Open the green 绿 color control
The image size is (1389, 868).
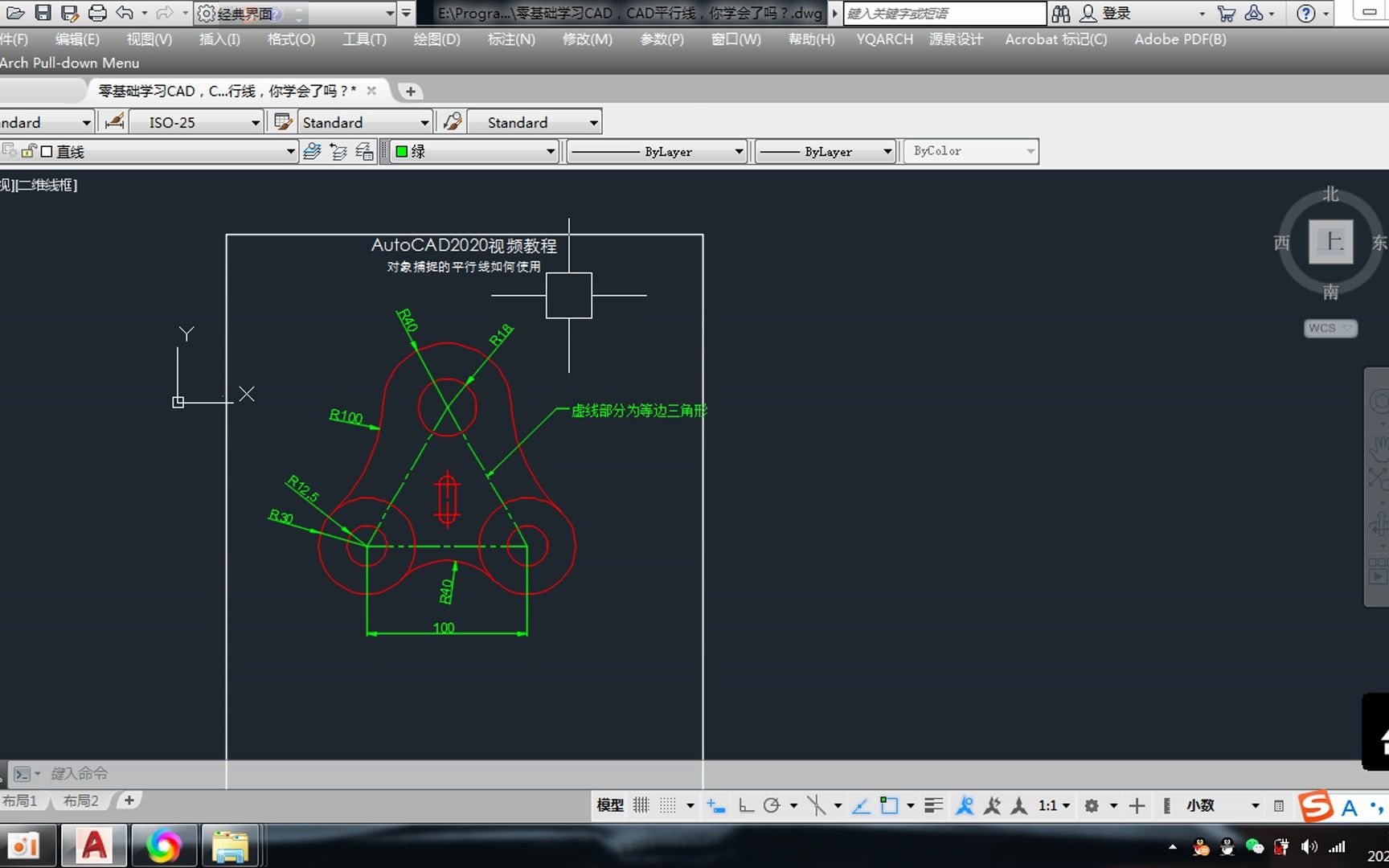click(x=474, y=151)
